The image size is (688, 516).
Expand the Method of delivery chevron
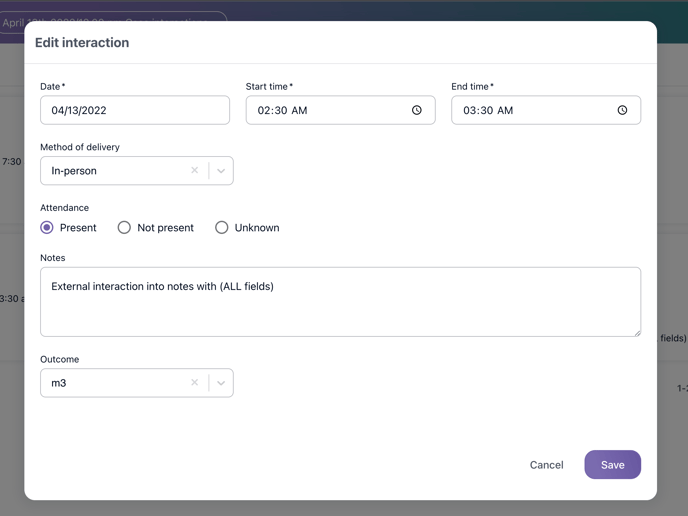pyautogui.click(x=221, y=171)
